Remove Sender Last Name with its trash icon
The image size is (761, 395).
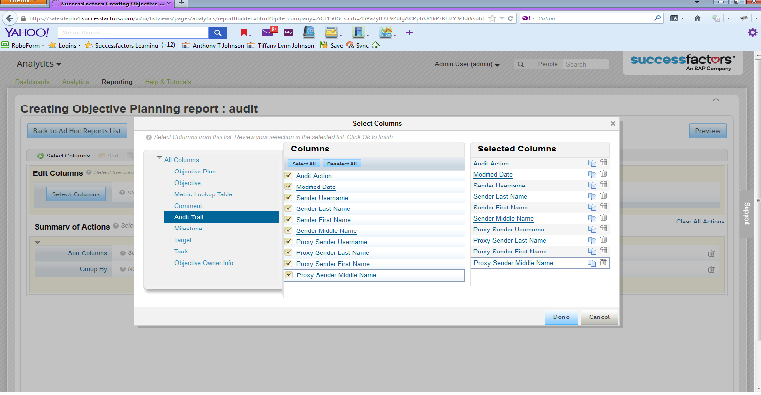603,196
